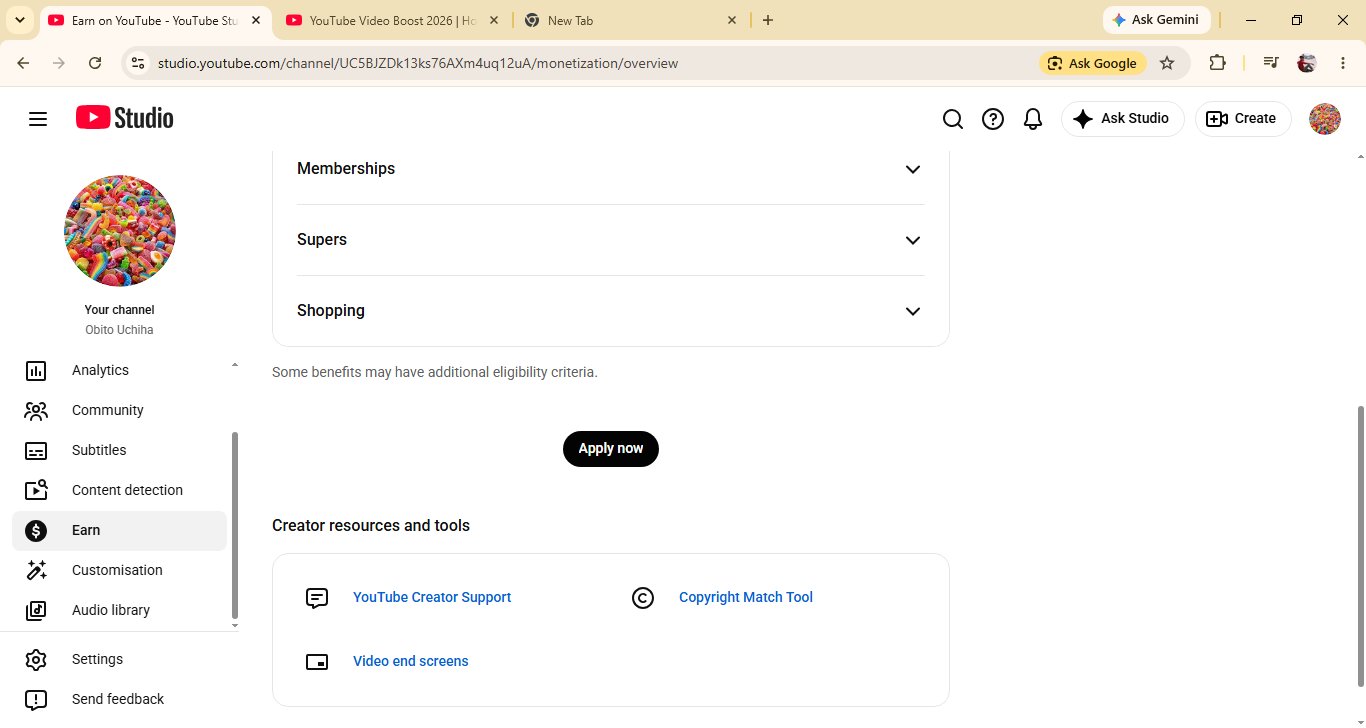
Task: Open Analytics from the sidebar
Action: pos(119,371)
